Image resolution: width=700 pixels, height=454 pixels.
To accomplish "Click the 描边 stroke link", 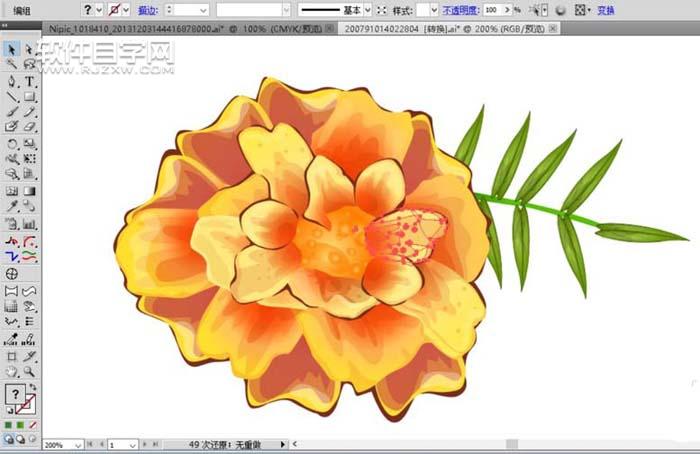I will click(147, 9).
